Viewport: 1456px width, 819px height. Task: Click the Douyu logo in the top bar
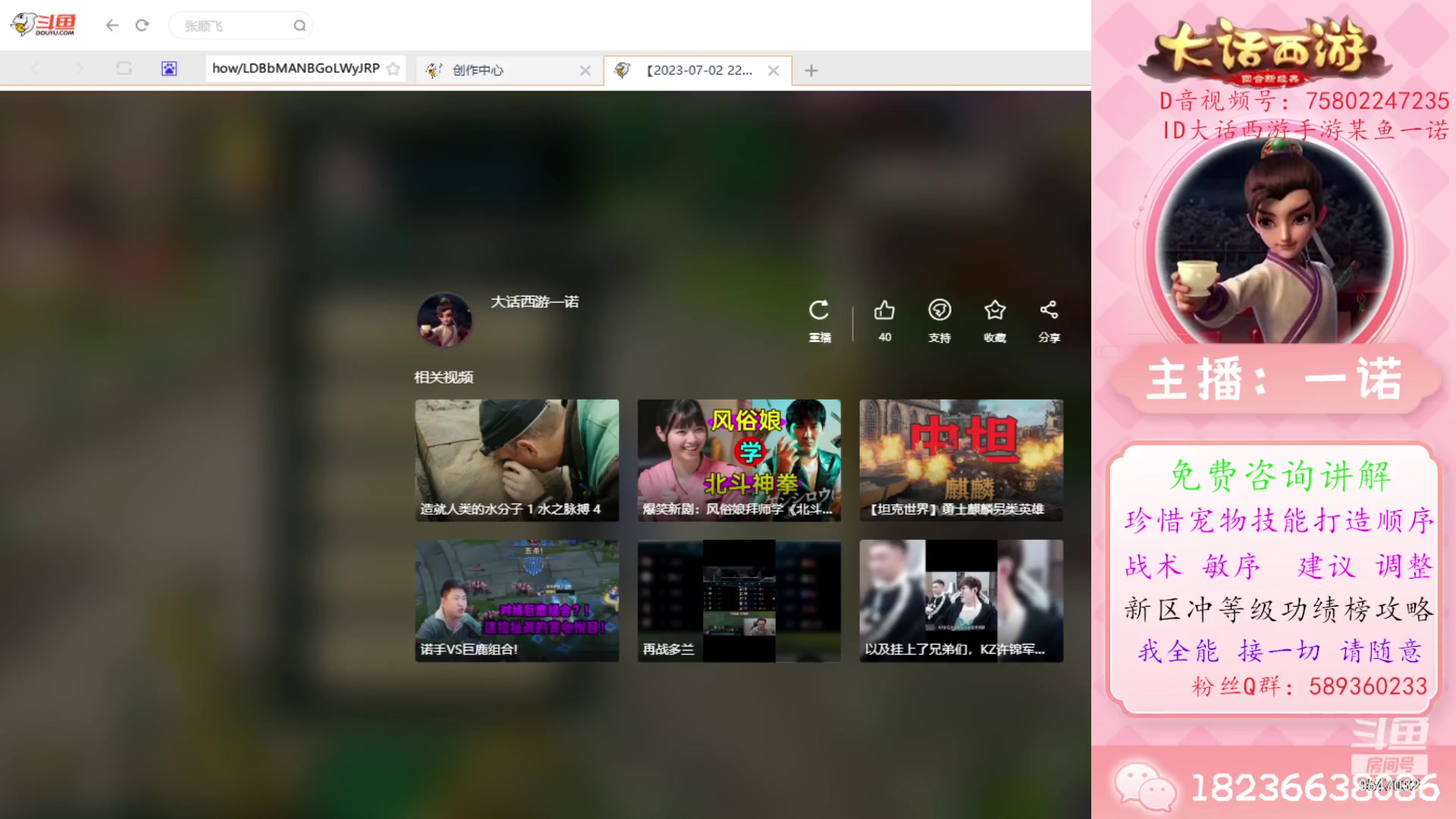43,25
